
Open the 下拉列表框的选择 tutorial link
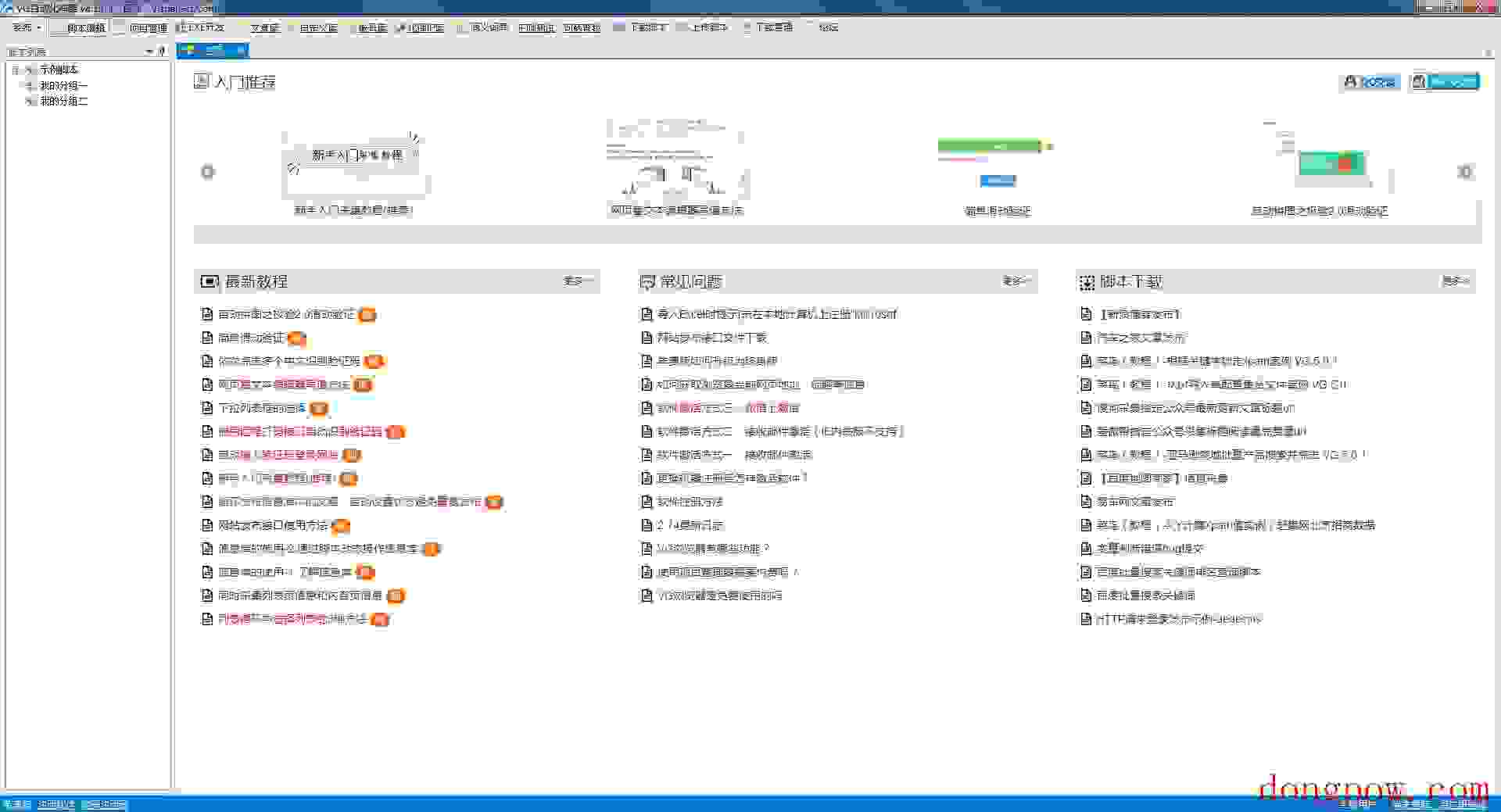click(262, 408)
